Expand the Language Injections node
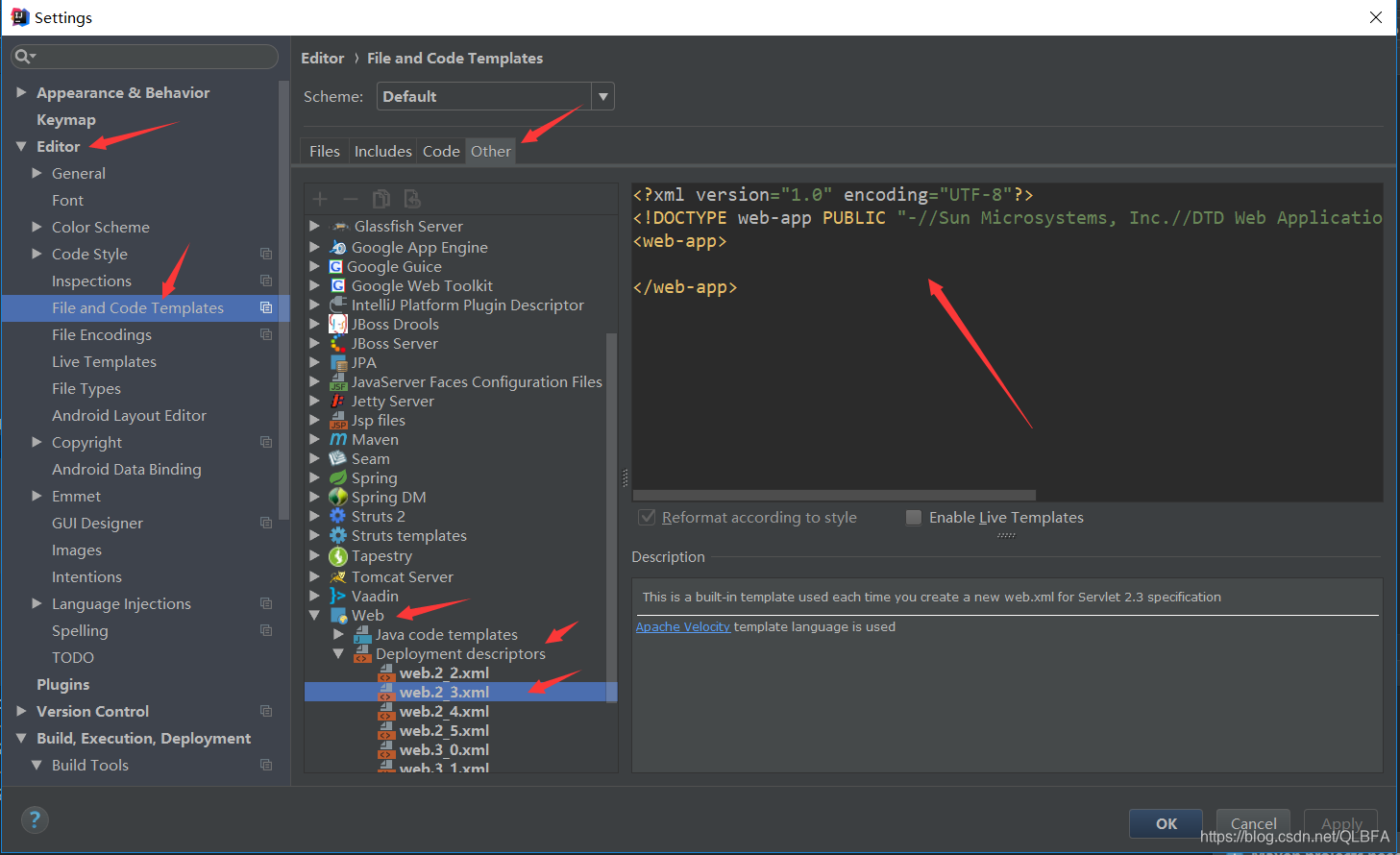Image resolution: width=1400 pixels, height=855 pixels. tap(37, 603)
